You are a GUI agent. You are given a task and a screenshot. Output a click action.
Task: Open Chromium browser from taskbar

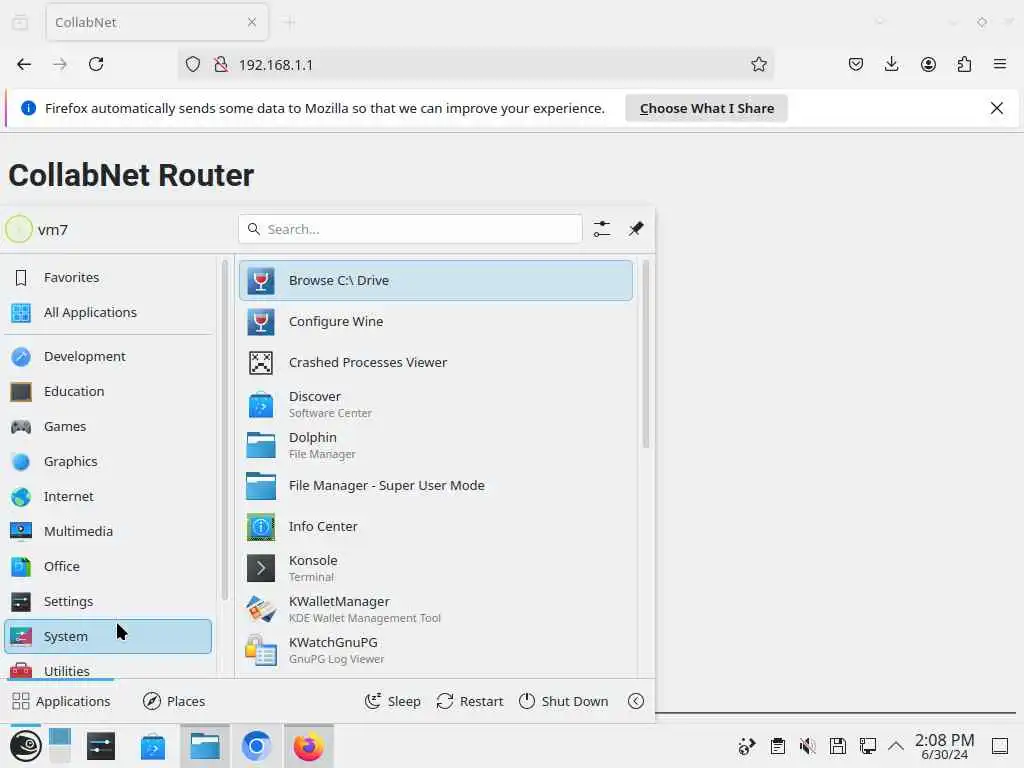click(256, 746)
